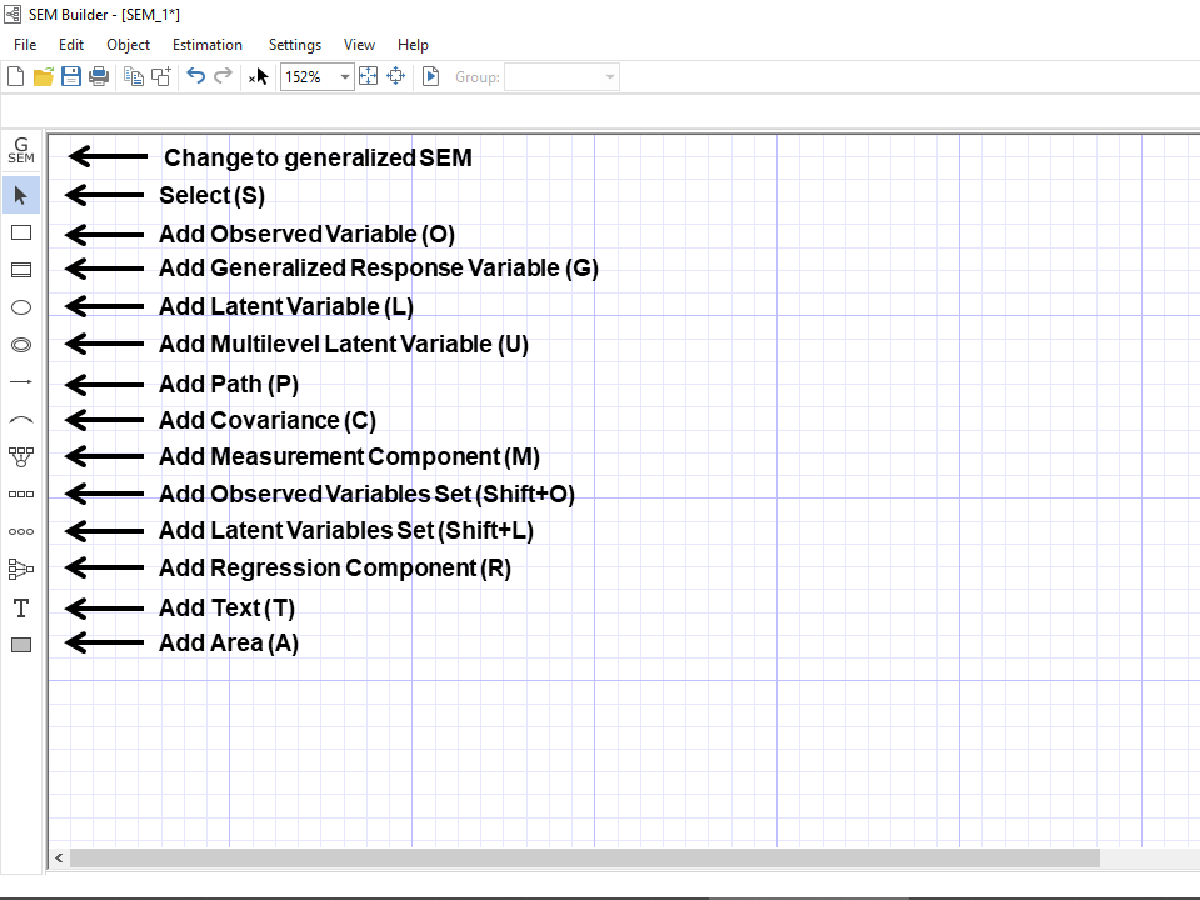Viewport: 1200px width, 900px height.
Task: Choose the Add Covariance curve tool
Action: [21, 420]
